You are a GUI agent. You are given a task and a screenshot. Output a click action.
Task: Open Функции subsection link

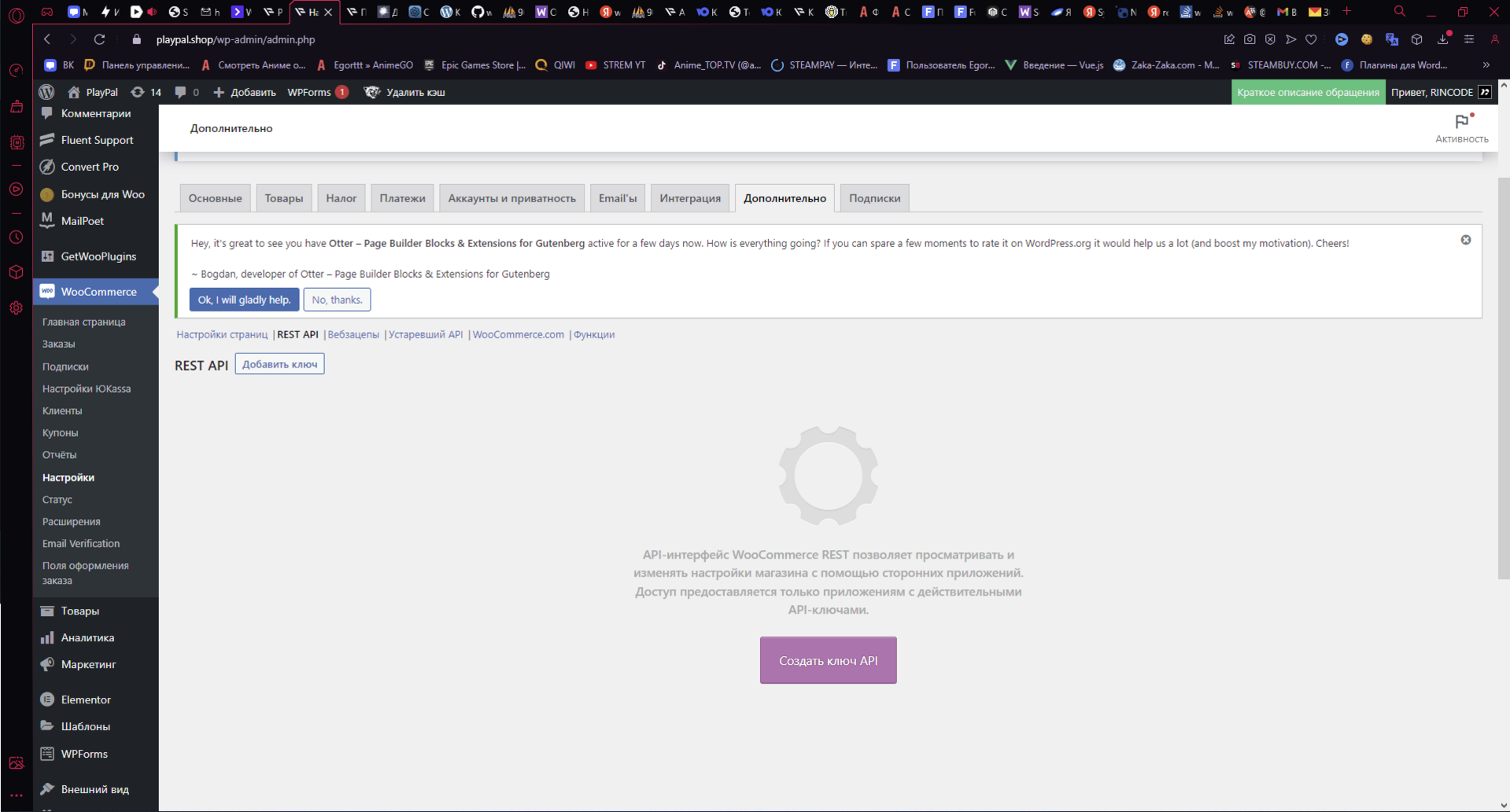click(x=594, y=334)
